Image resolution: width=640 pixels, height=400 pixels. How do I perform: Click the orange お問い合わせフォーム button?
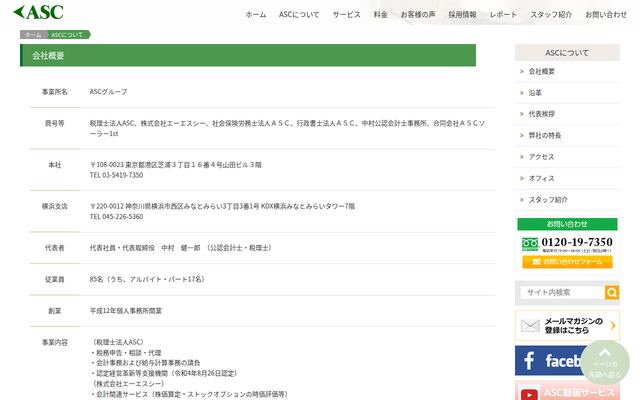coord(567,262)
